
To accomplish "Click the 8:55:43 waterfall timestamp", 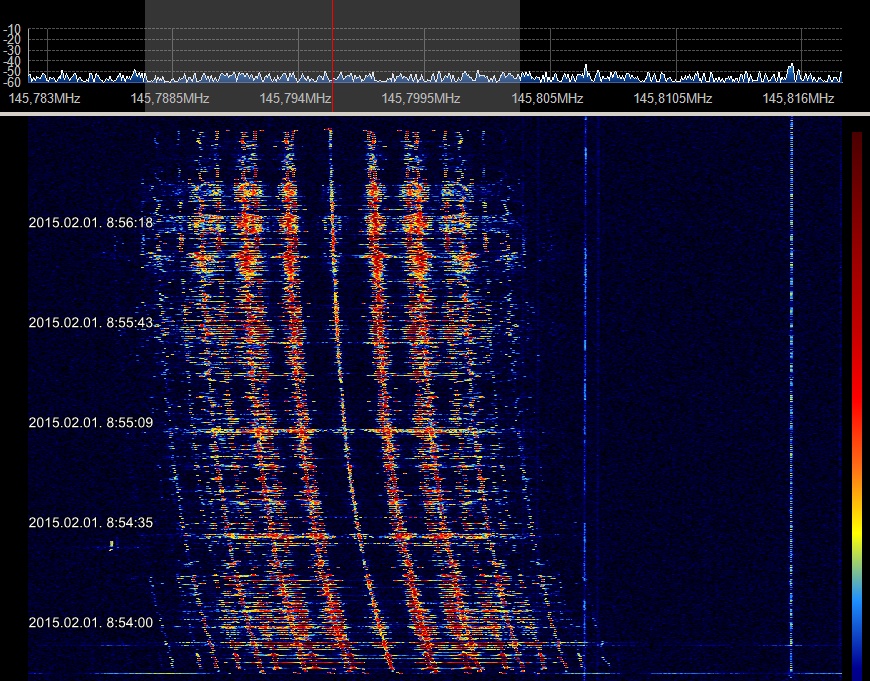I will tap(90, 322).
